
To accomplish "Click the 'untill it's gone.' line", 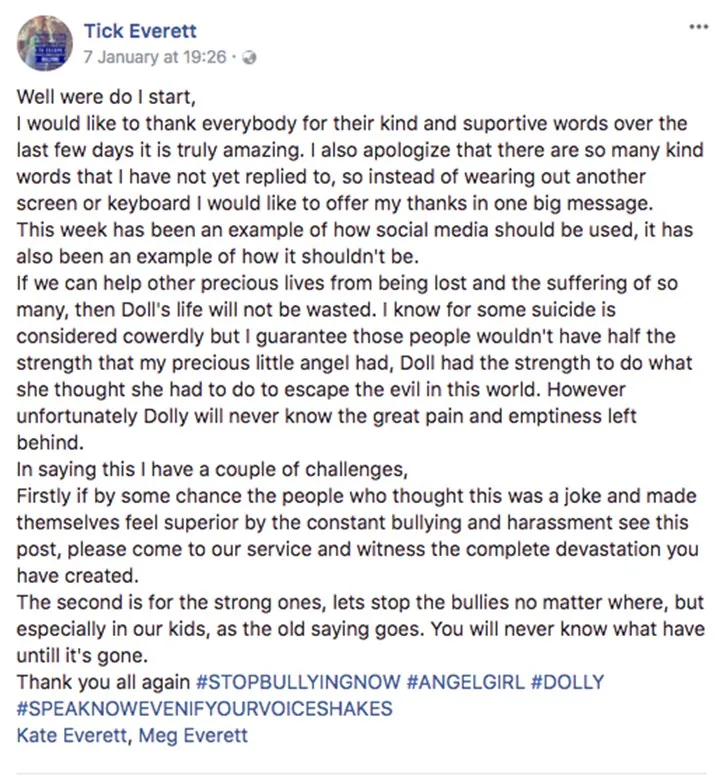I will pyautogui.click(x=82, y=656).
